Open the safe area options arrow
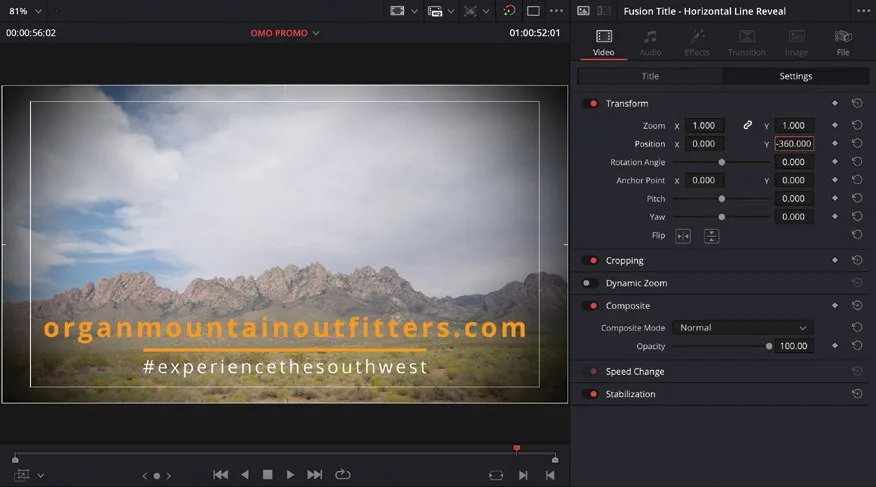 (x=414, y=11)
